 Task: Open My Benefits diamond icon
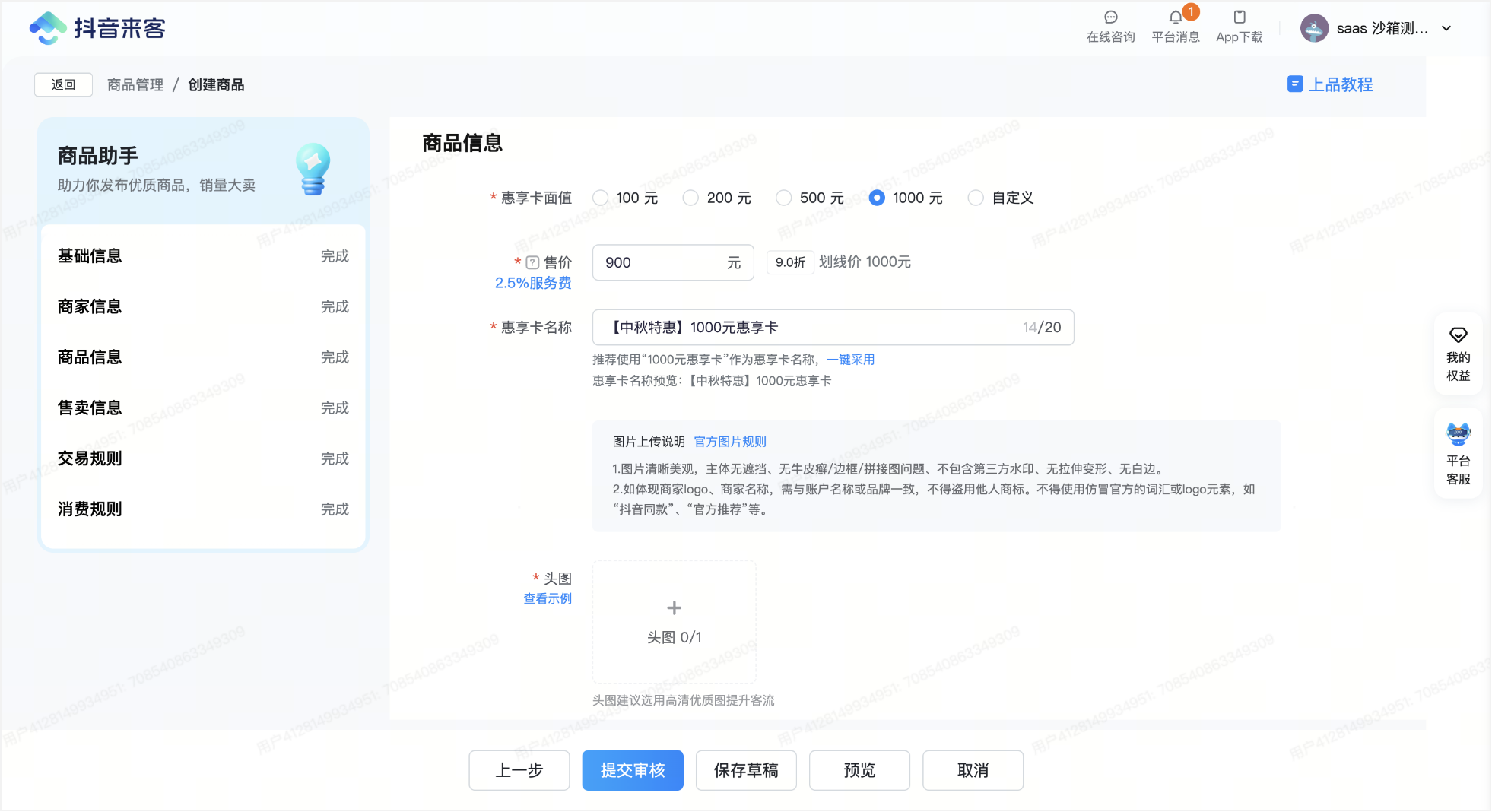point(1458,335)
